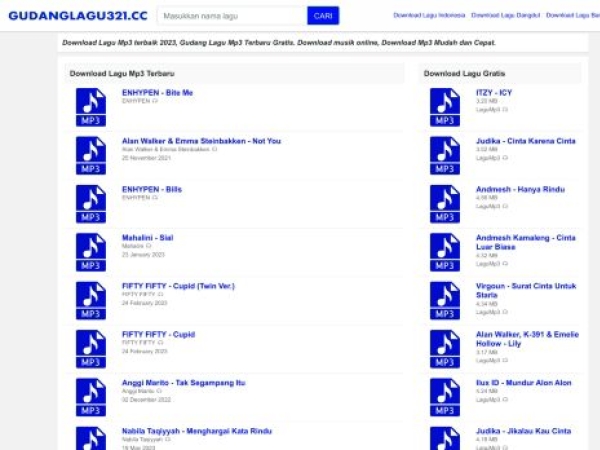Click the GUDANGLAGU321.CC site logo

[78, 16]
